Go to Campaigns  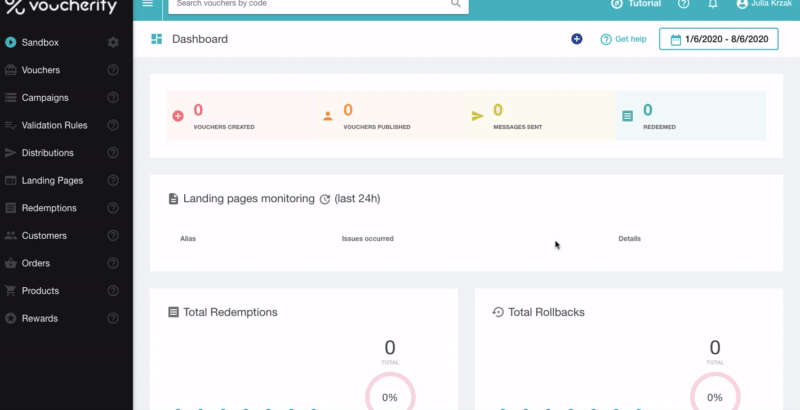(x=45, y=97)
